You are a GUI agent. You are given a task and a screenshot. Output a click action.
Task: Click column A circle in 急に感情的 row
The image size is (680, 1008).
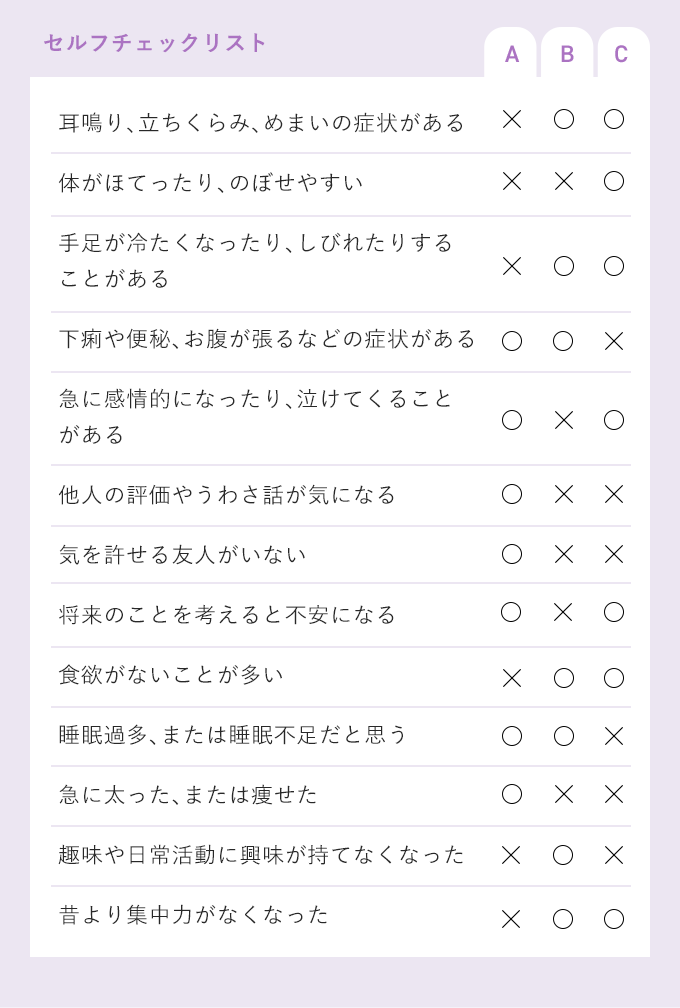click(512, 420)
